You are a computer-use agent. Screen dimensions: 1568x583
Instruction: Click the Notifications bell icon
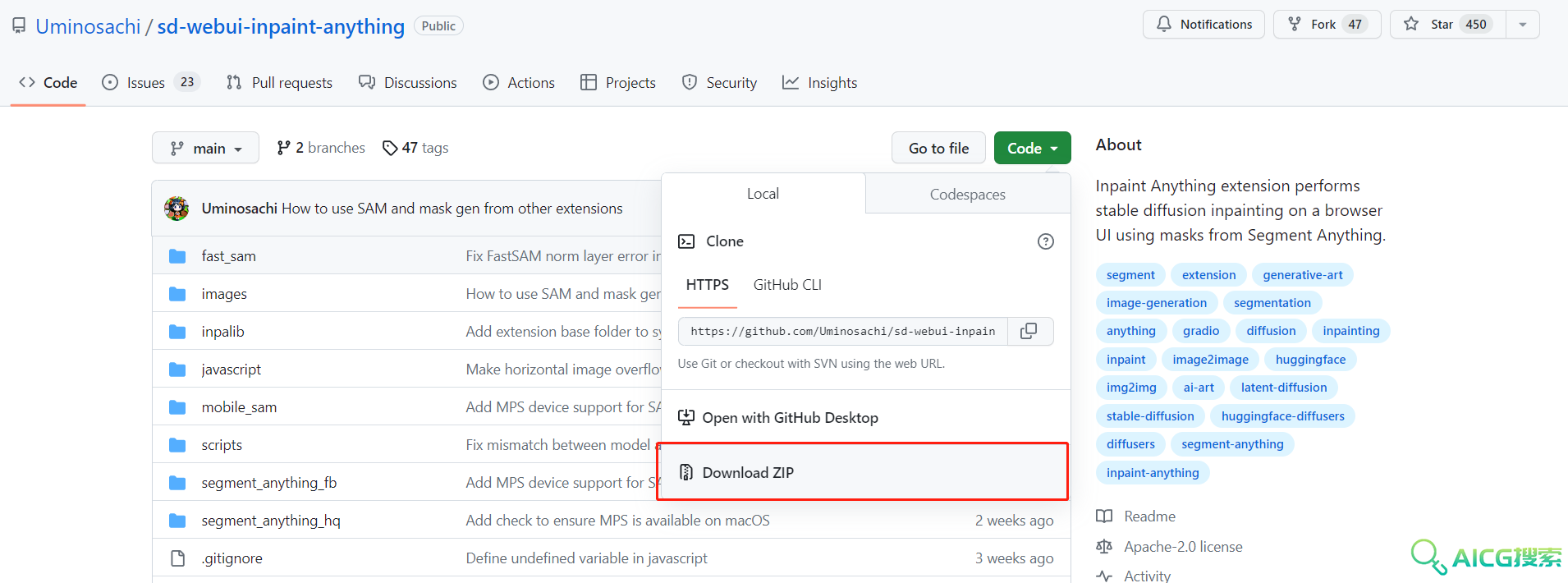click(1164, 25)
